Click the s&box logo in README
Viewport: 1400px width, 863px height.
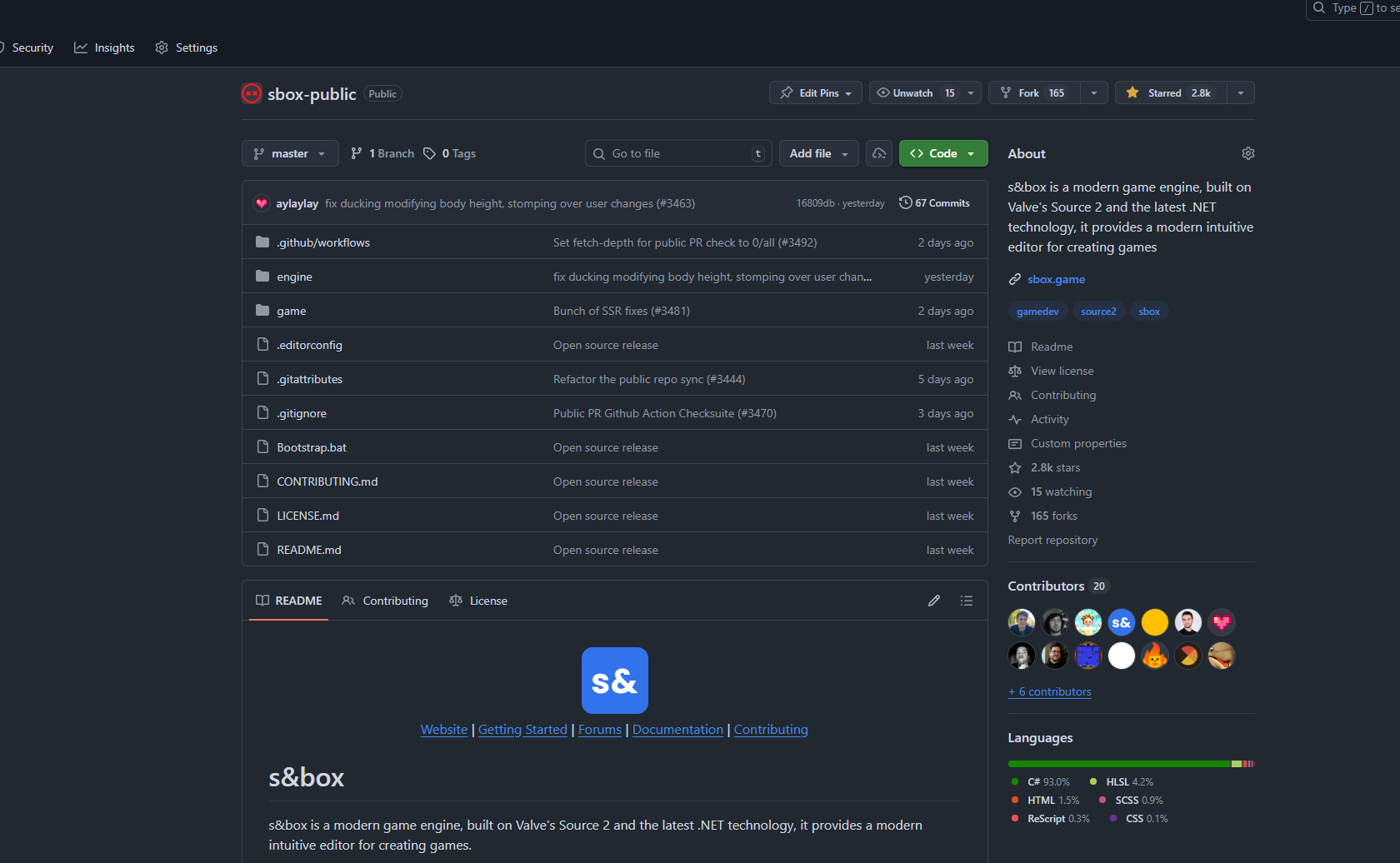614,681
